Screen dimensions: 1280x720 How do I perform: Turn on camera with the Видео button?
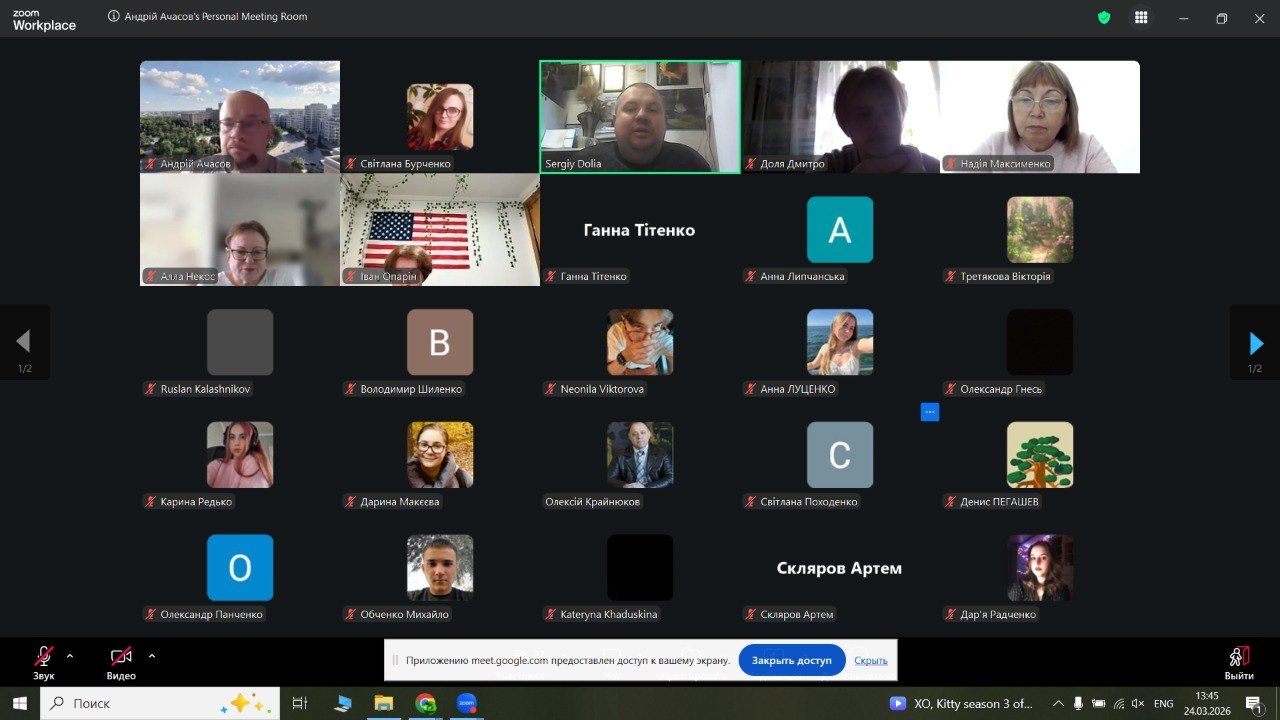(x=121, y=659)
